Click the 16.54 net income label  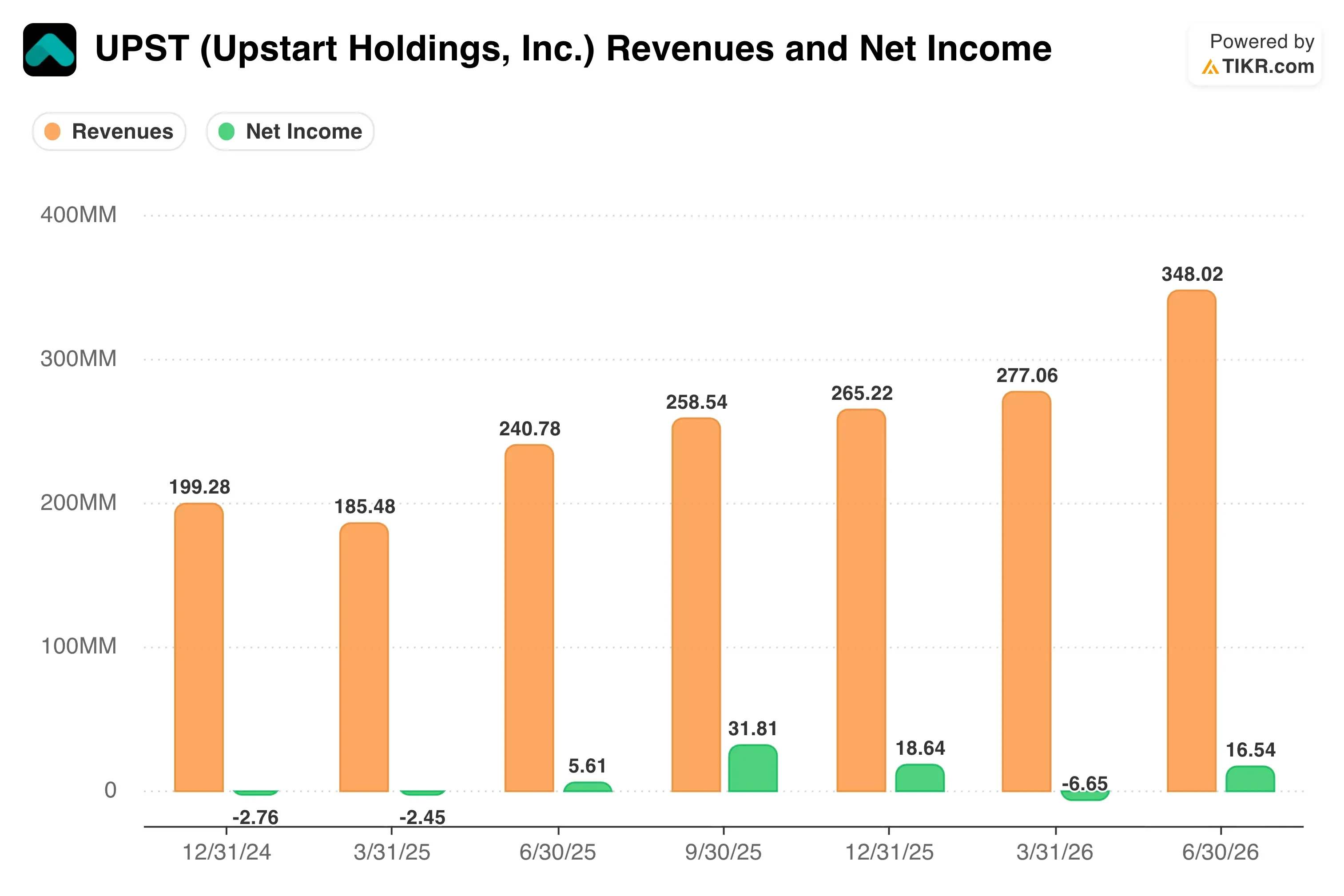click(1250, 750)
